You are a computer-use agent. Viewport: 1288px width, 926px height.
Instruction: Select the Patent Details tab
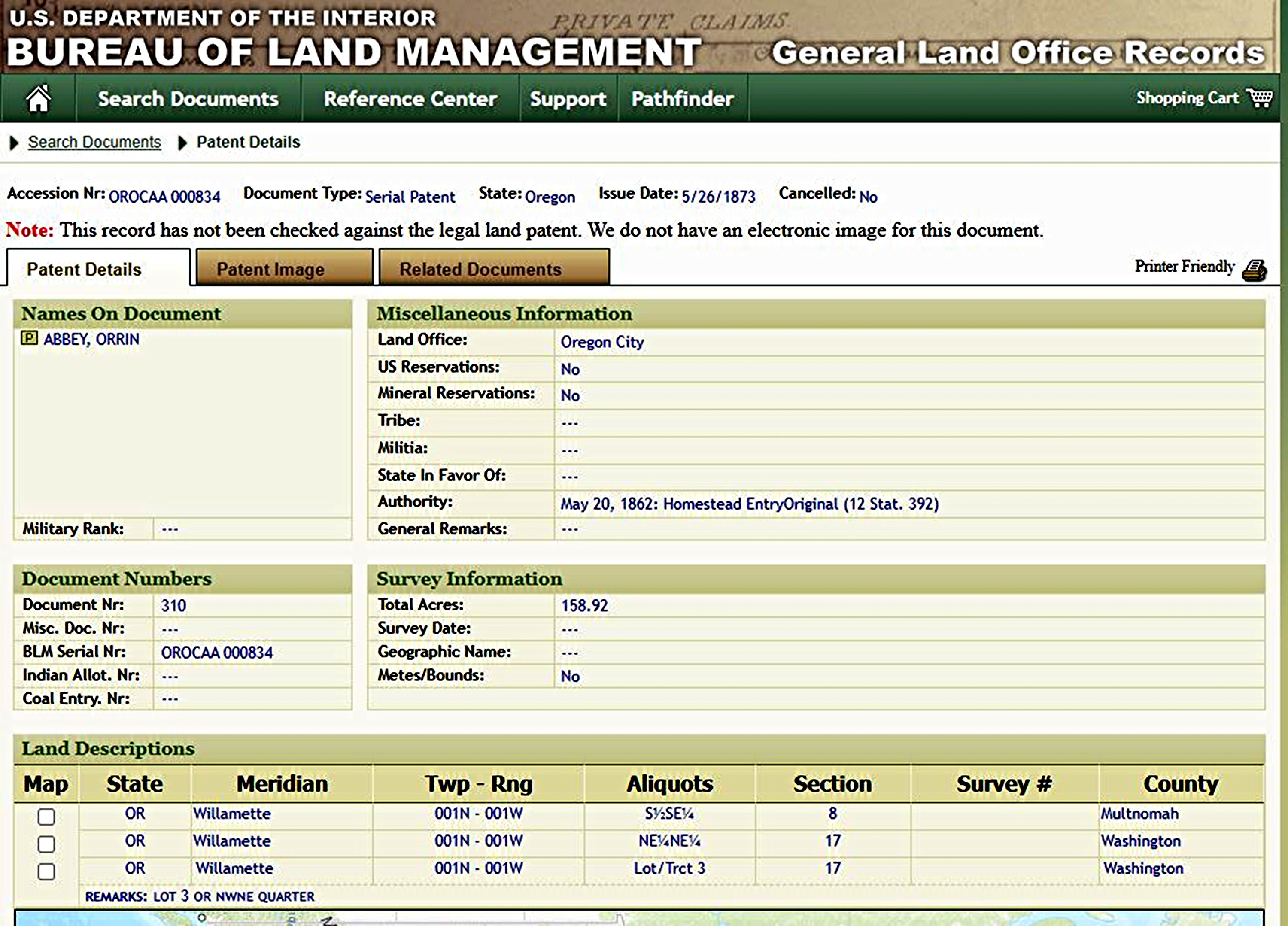(x=98, y=267)
